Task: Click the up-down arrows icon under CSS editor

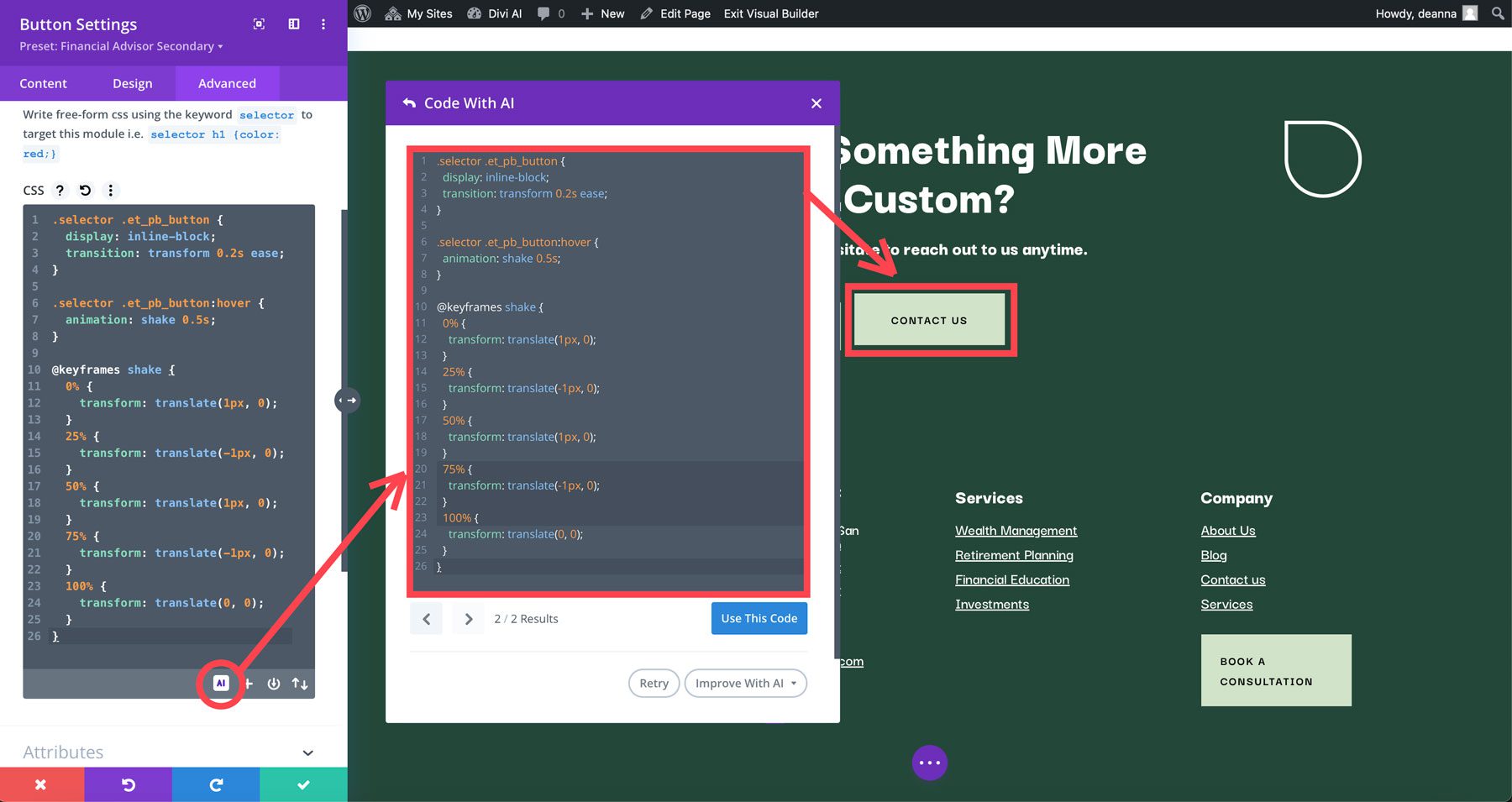Action: point(300,684)
